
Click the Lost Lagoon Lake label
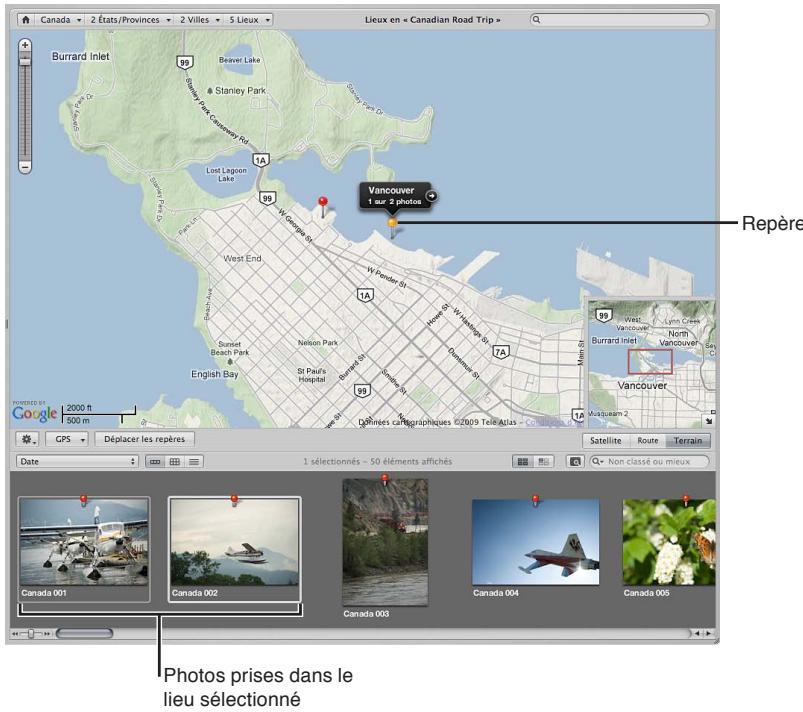point(226,174)
